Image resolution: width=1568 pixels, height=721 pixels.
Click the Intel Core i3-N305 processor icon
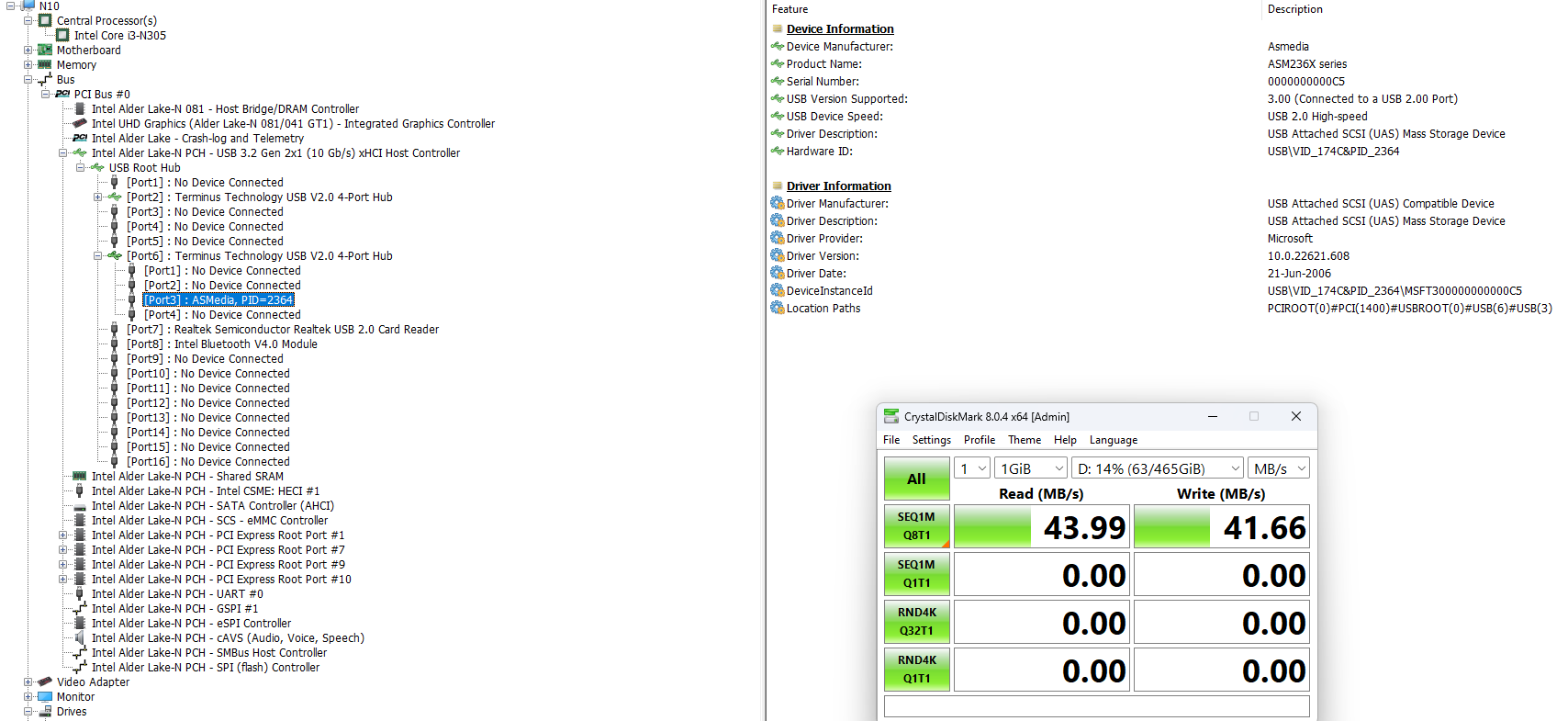tap(62, 35)
